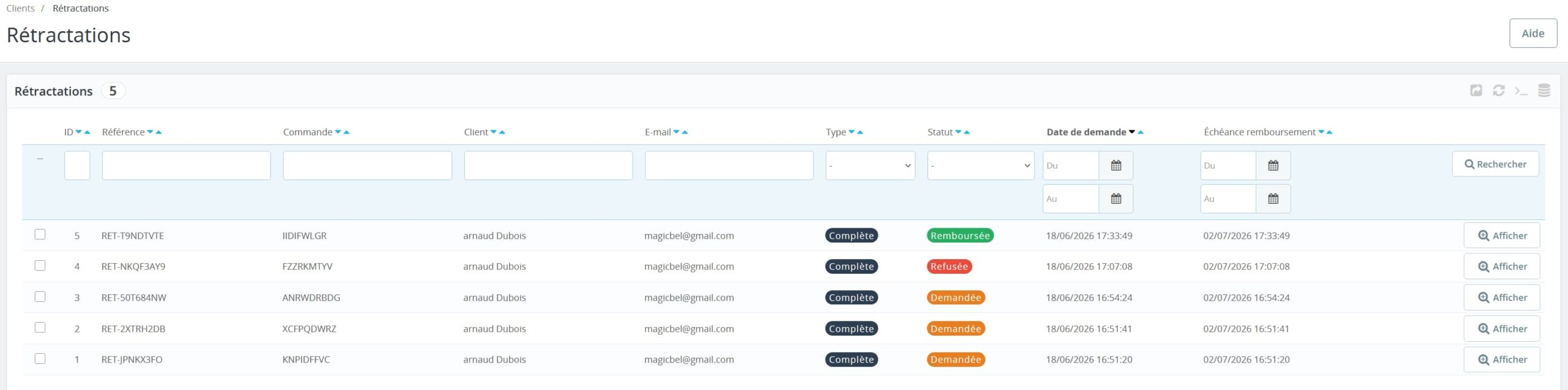Click date 18/06/2026 17:33:49
Image resolution: width=1568 pixels, height=390 pixels.
click(x=1089, y=236)
